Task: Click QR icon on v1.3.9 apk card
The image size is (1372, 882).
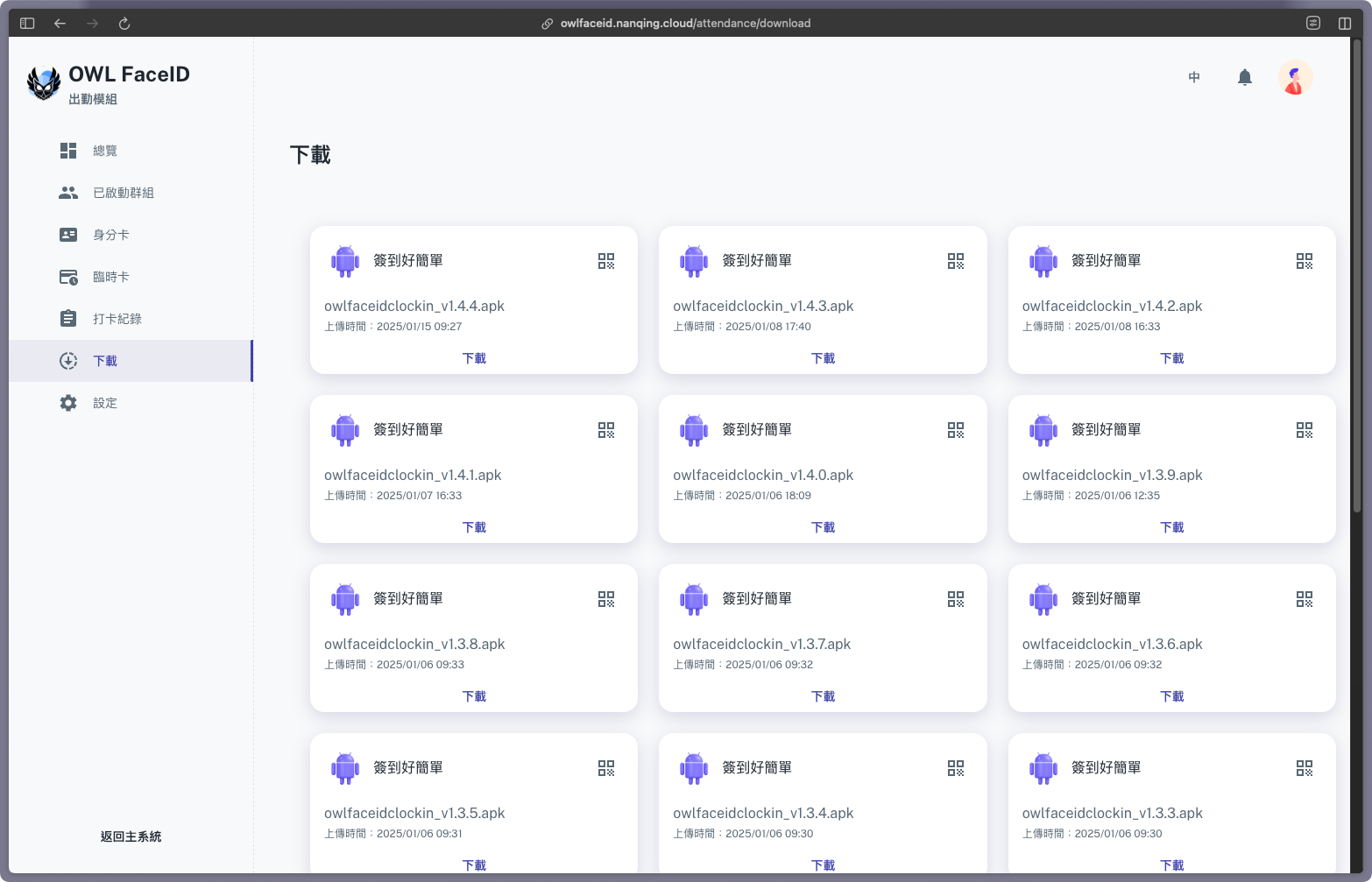Action: [x=1304, y=430]
